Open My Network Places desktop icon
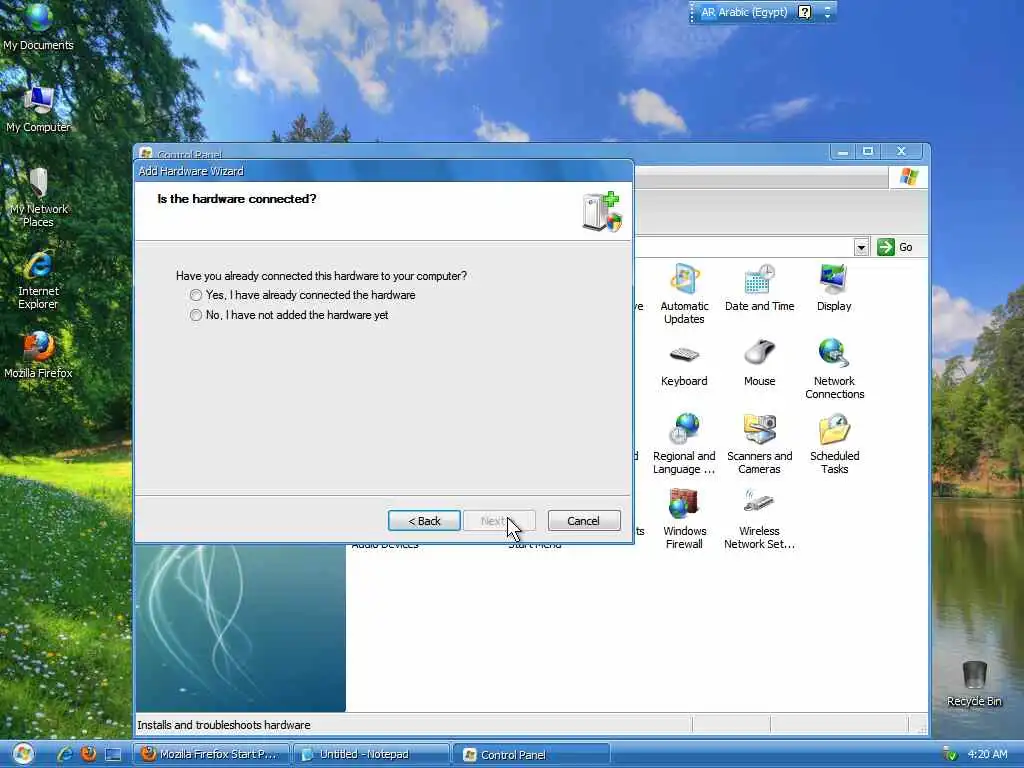This screenshot has width=1024, height=768. pyautogui.click(x=38, y=197)
